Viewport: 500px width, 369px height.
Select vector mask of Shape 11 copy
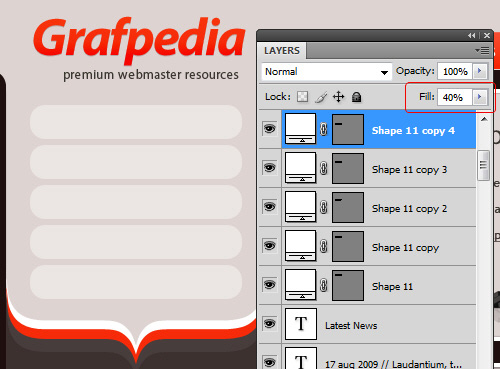pyautogui.click(x=348, y=246)
